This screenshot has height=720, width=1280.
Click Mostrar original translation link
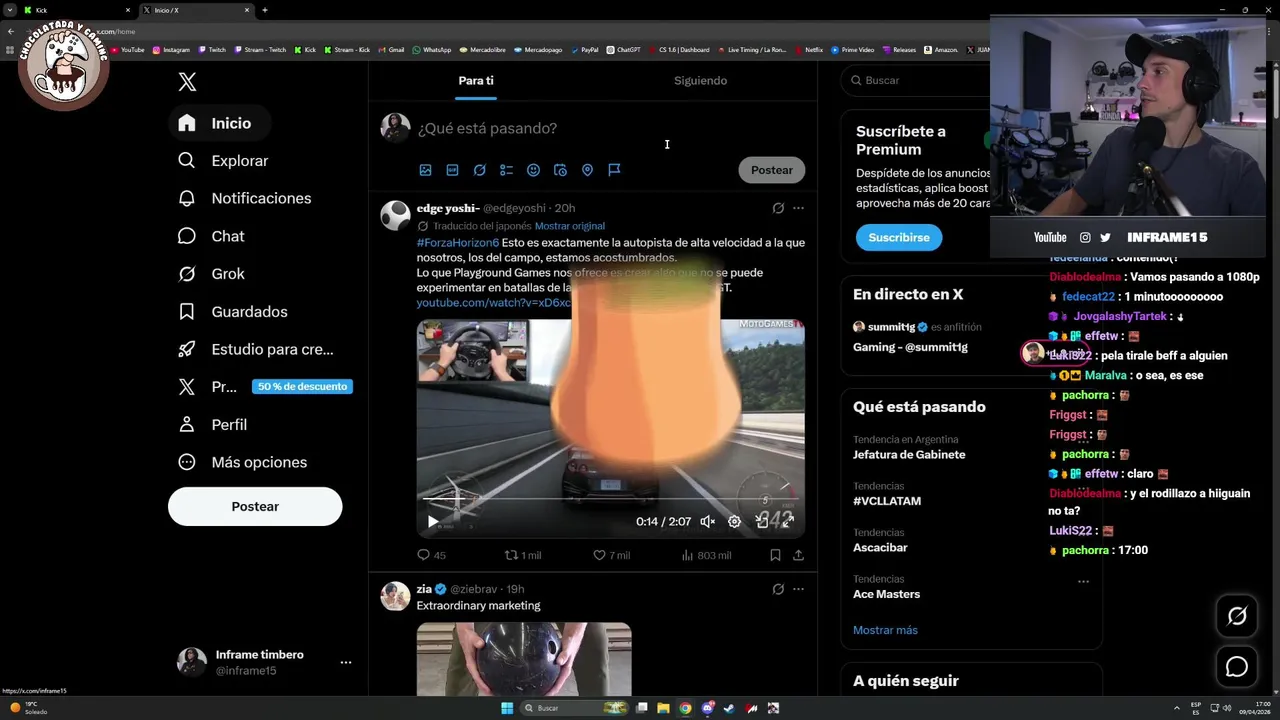(x=570, y=226)
